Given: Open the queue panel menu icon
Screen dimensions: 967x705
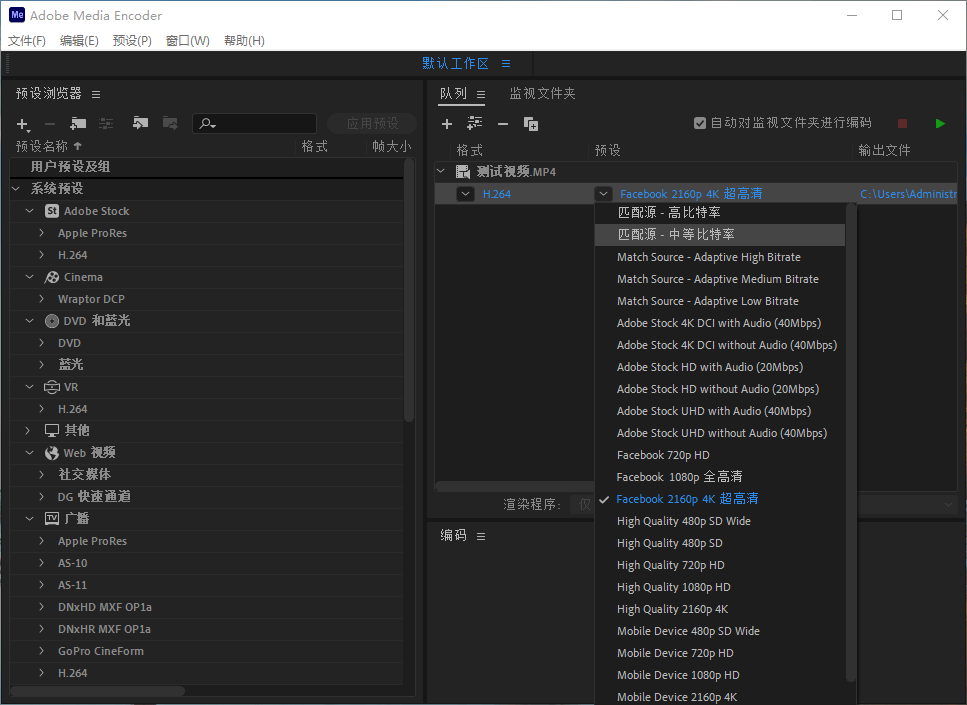Looking at the screenshot, I should (480, 94).
